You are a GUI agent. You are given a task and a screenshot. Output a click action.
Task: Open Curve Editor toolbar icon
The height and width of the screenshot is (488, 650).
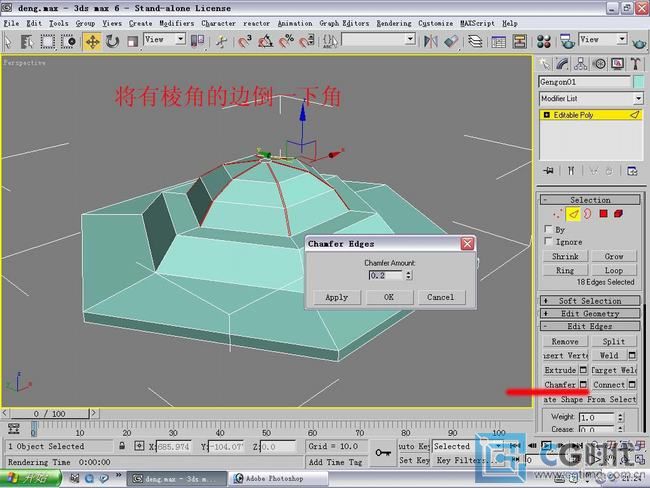coord(499,41)
